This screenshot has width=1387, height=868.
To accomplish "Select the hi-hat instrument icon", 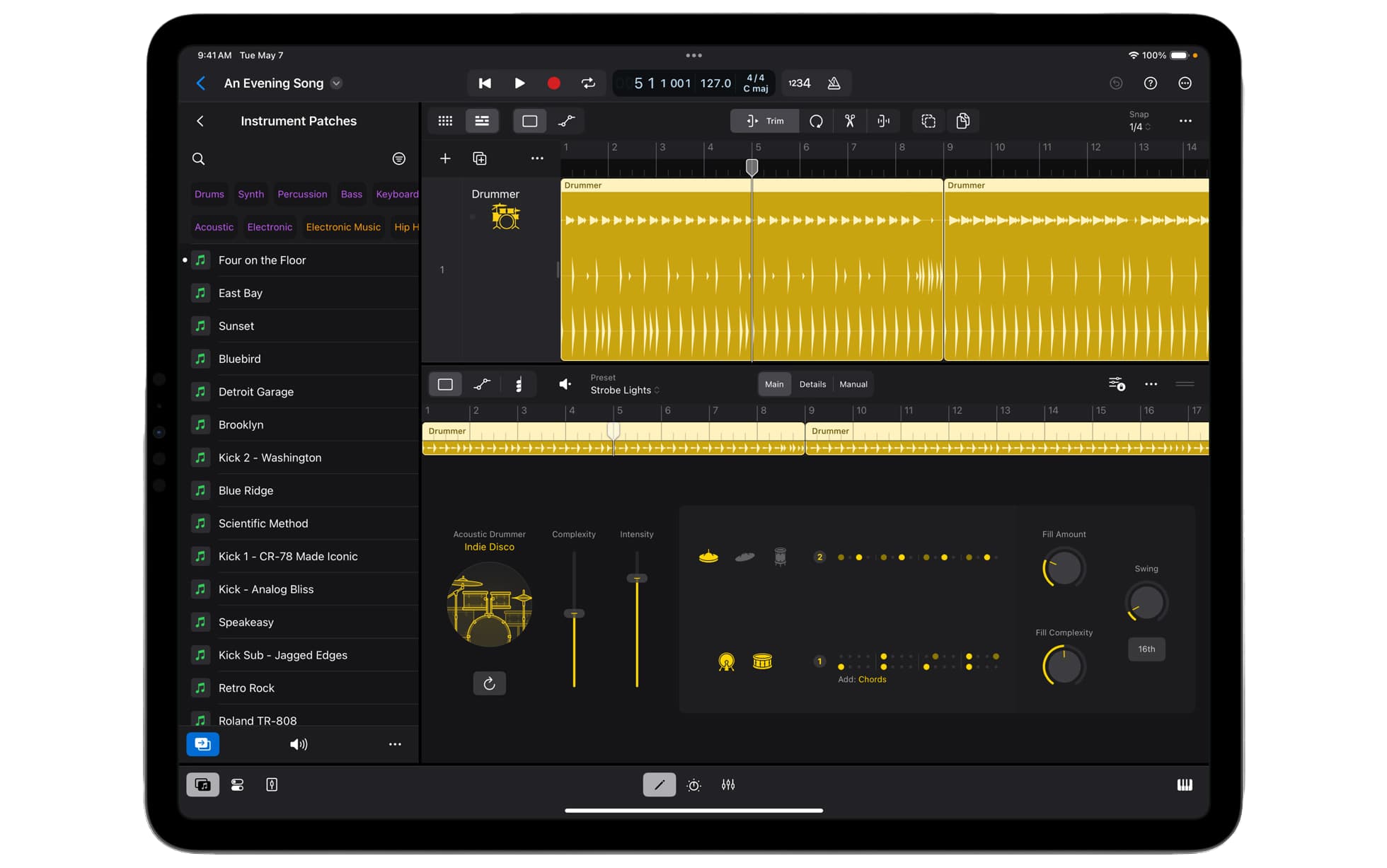I will 708,557.
